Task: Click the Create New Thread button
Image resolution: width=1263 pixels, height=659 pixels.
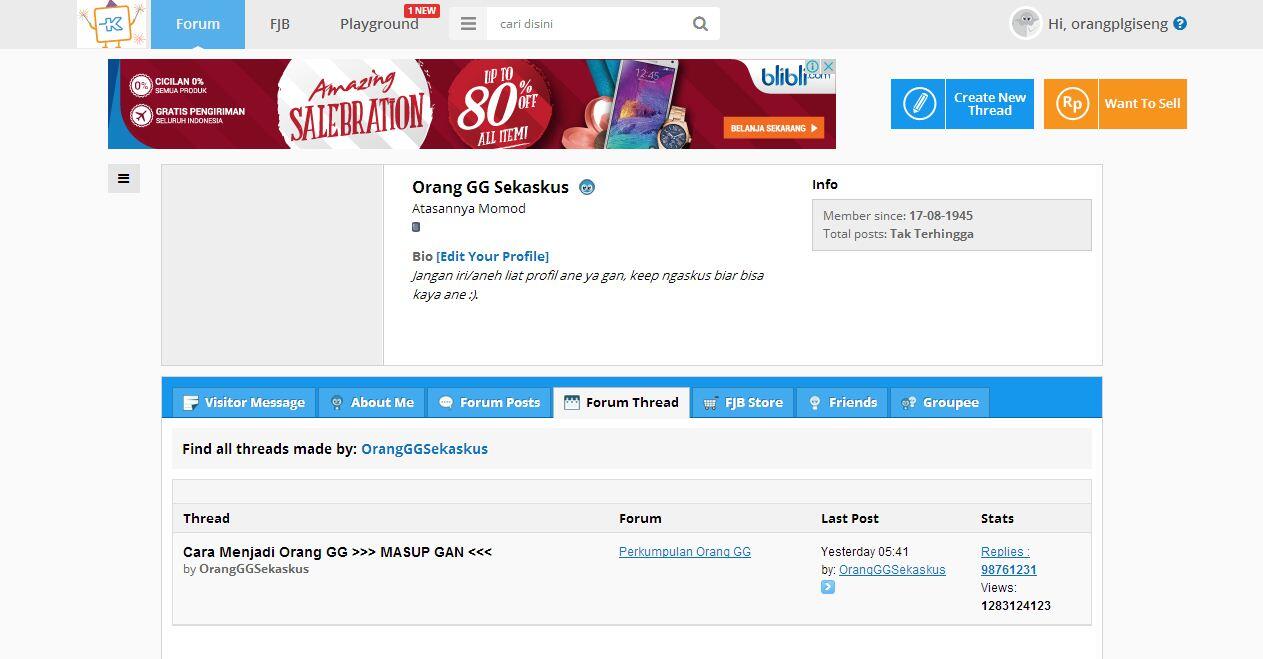Action: [962, 104]
